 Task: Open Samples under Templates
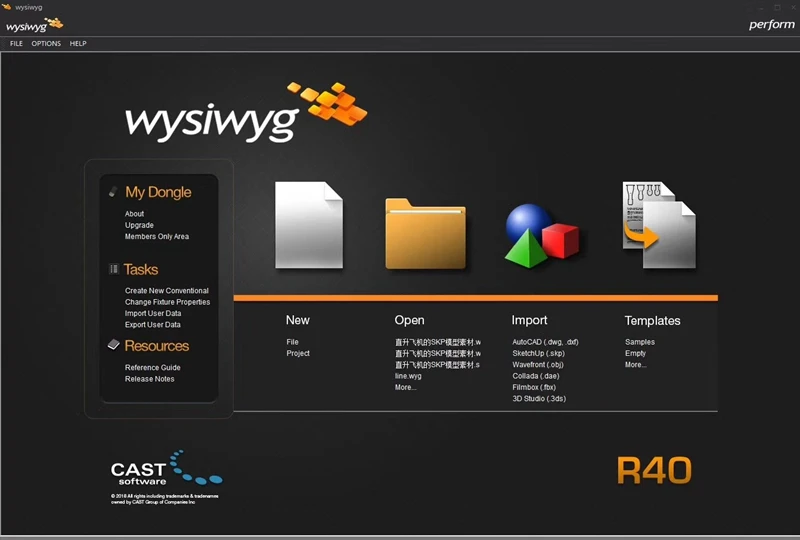pyautogui.click(x=640, y=342)
